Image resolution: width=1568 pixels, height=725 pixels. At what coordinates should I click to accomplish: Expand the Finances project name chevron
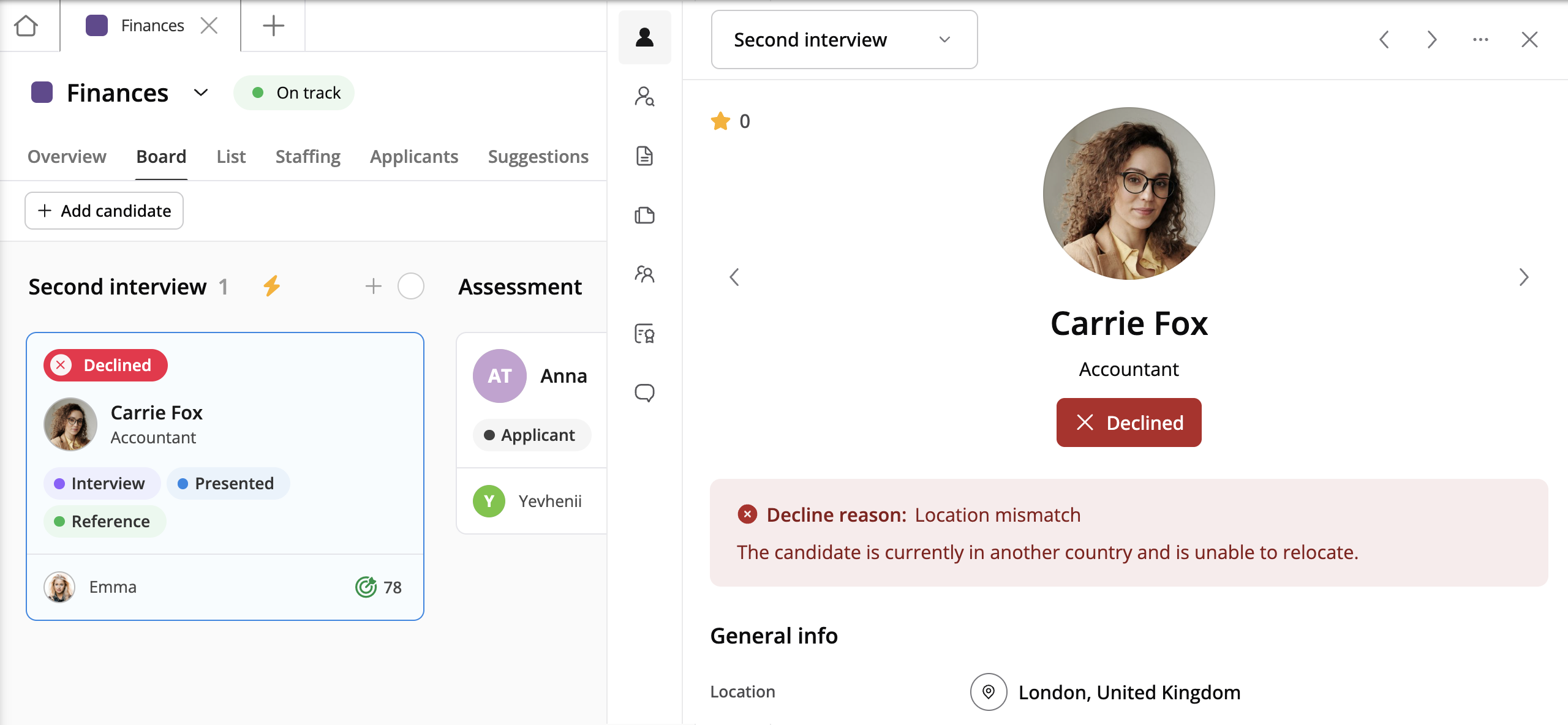[x=201, y=93]
